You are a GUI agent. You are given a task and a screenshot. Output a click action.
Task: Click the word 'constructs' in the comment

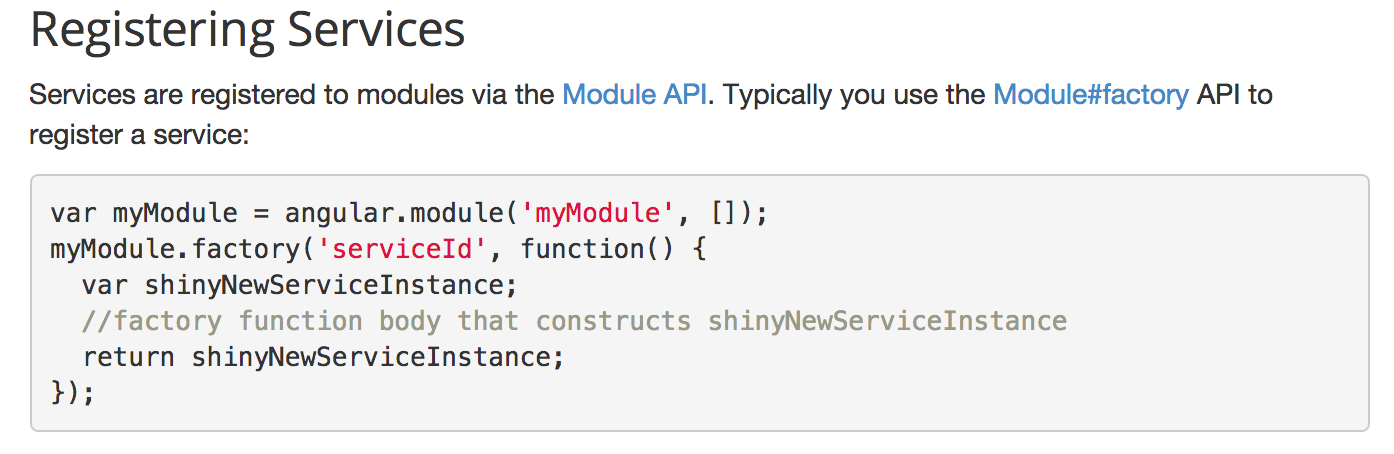click(x=614, y=321)
